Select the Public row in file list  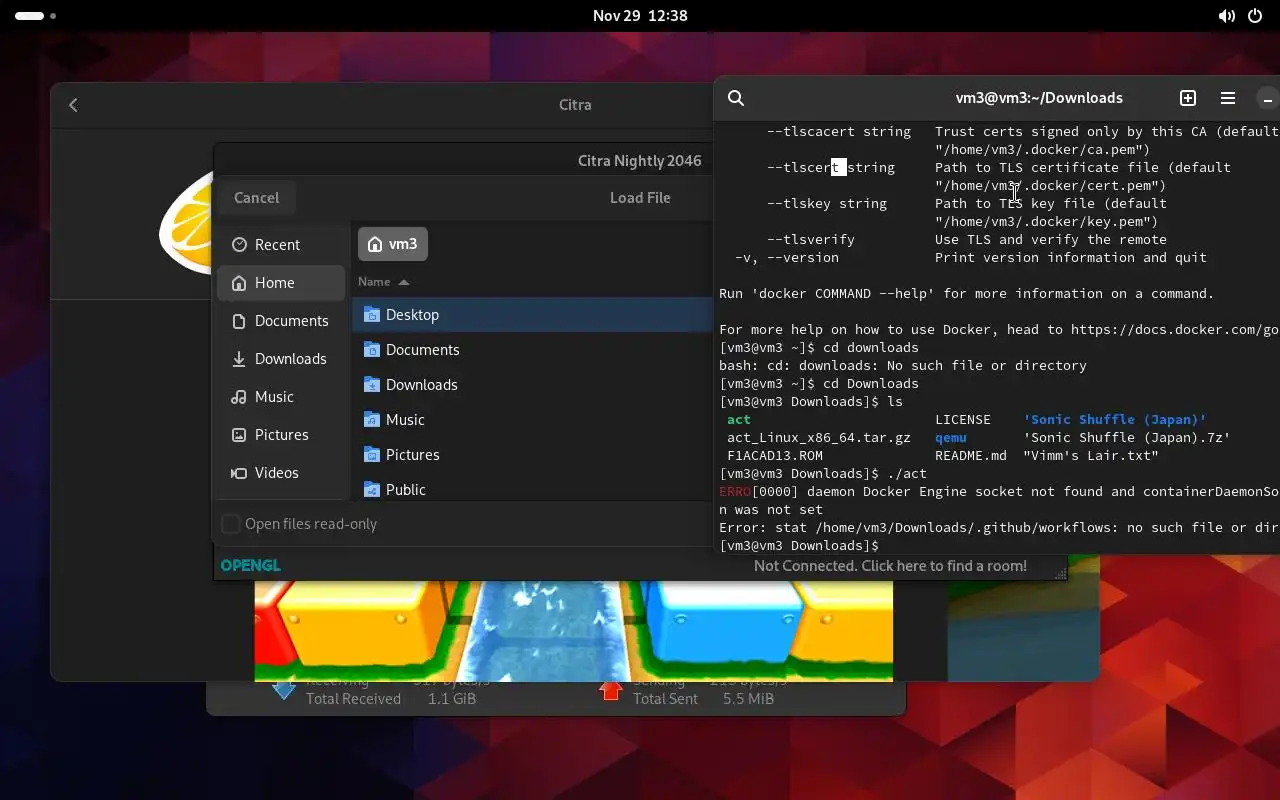(x=533, y=488)
